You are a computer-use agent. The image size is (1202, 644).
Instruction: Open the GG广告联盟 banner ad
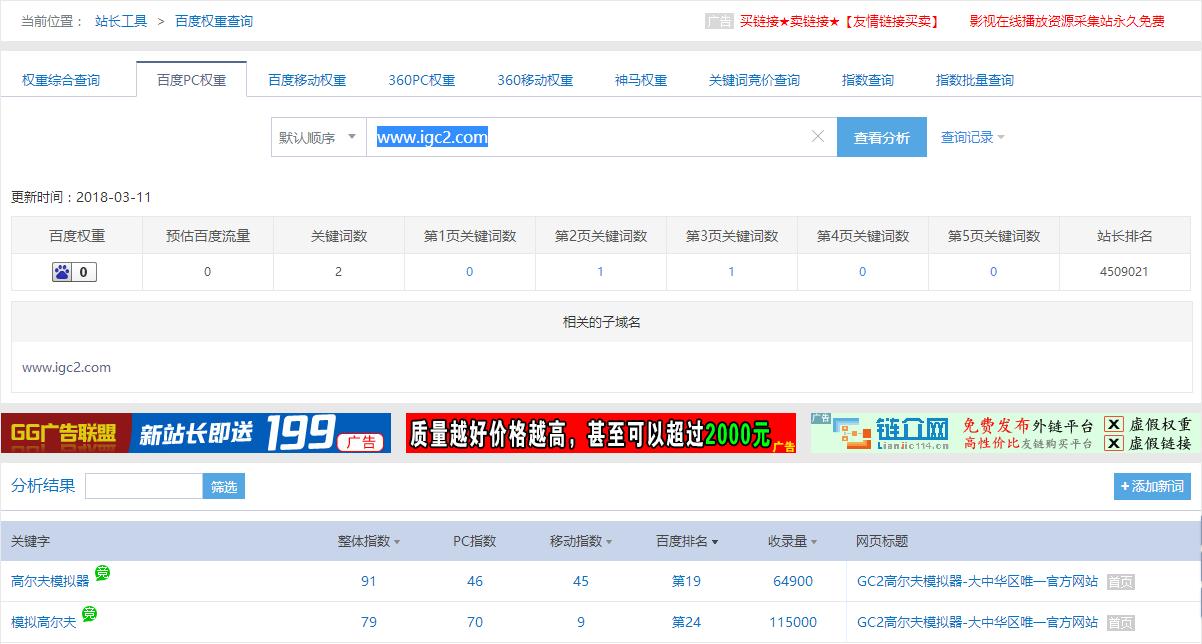tap(196, 433)
